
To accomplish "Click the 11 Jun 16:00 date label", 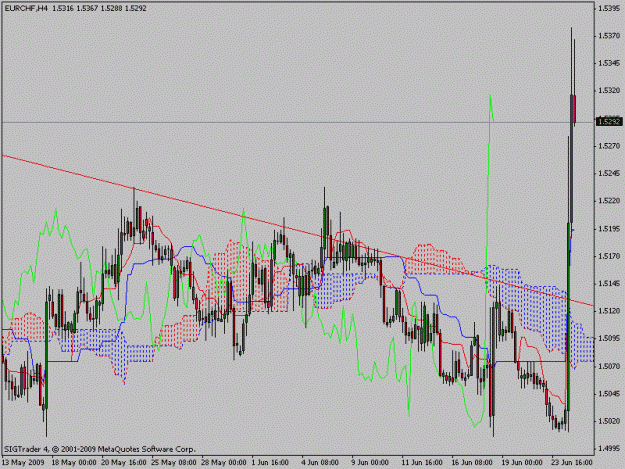I will pos(422,463).
